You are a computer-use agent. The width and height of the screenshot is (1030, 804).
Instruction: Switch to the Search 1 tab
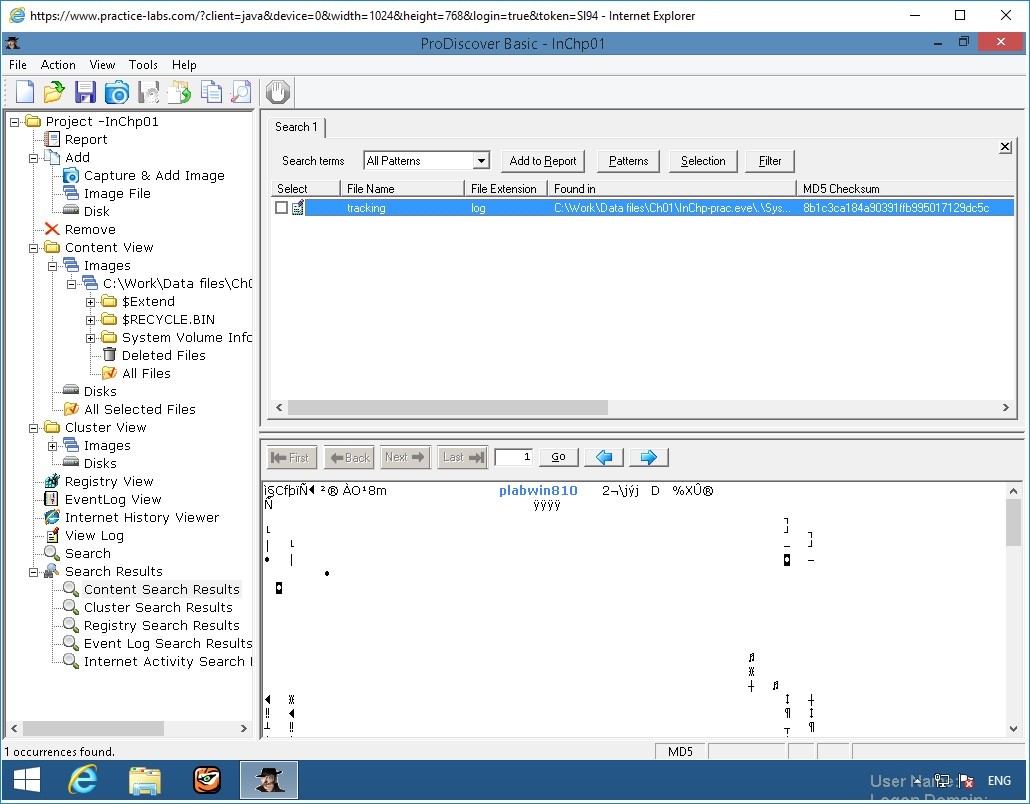(x=296, y=127)
